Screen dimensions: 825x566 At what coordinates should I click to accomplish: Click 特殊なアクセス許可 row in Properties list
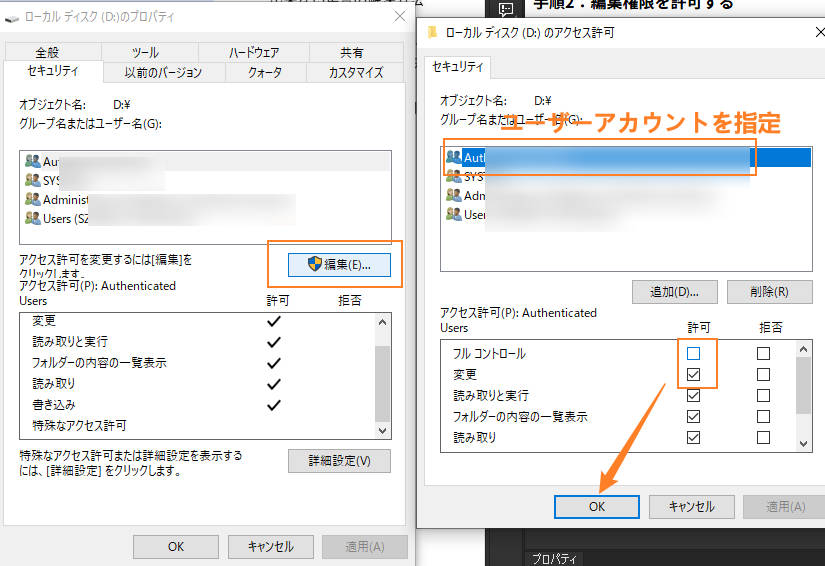198,426
